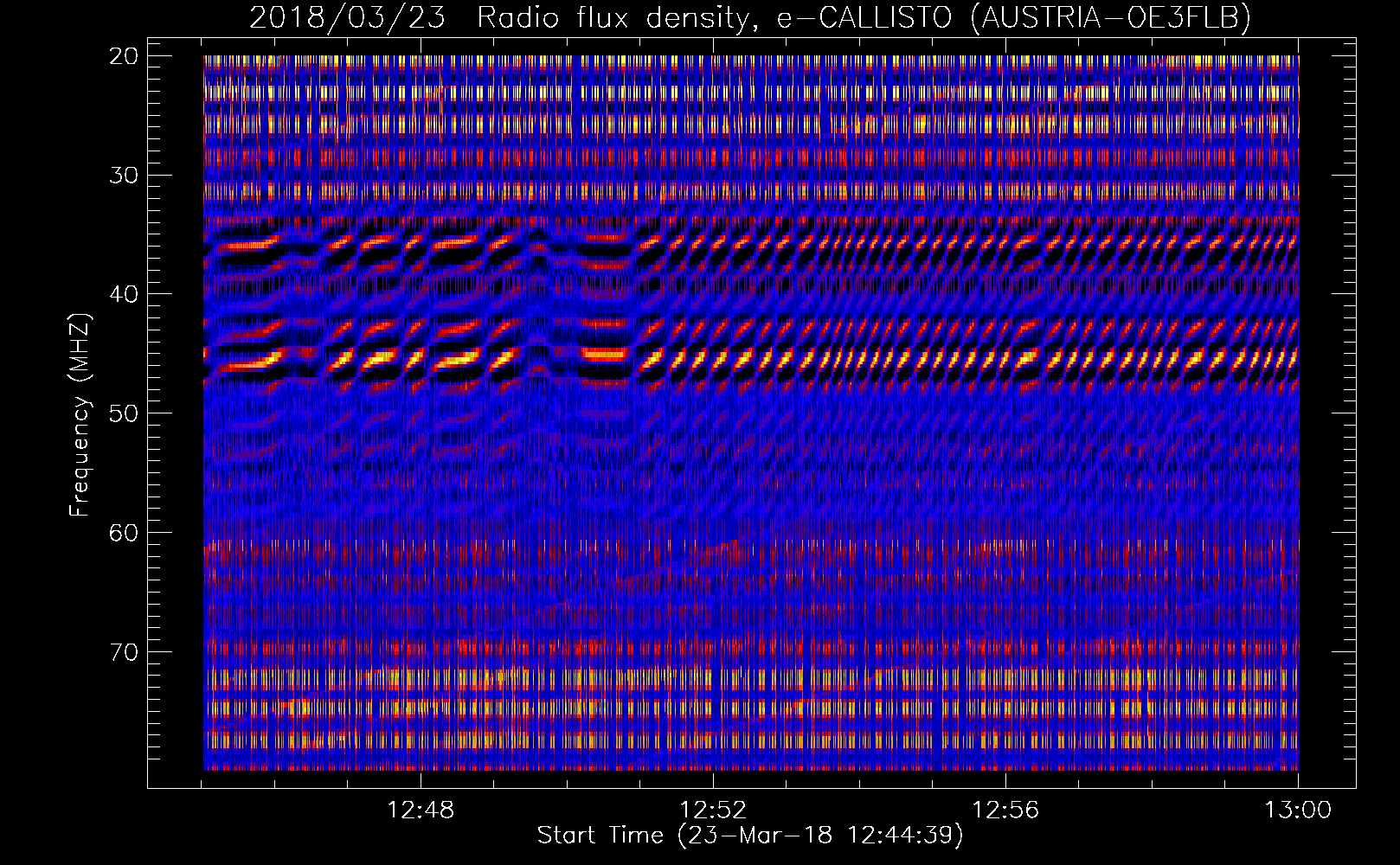Click the Start Time axis label

750,836
